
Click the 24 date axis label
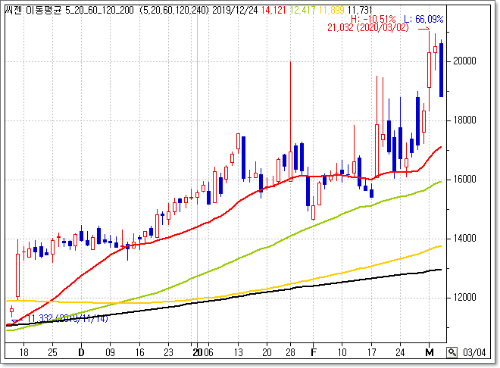(400, 352)
